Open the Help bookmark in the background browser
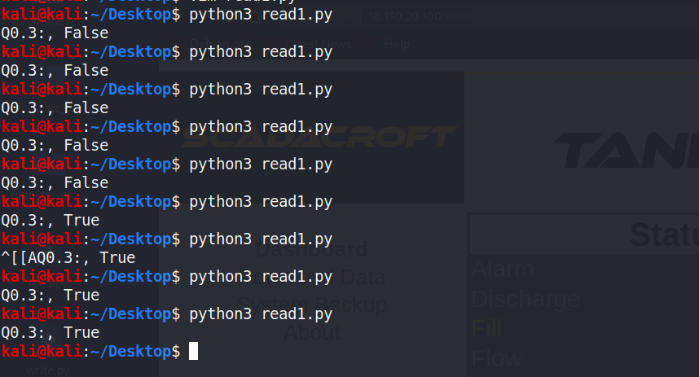Viewport: 699px width, 377px height. pos(397,44)
